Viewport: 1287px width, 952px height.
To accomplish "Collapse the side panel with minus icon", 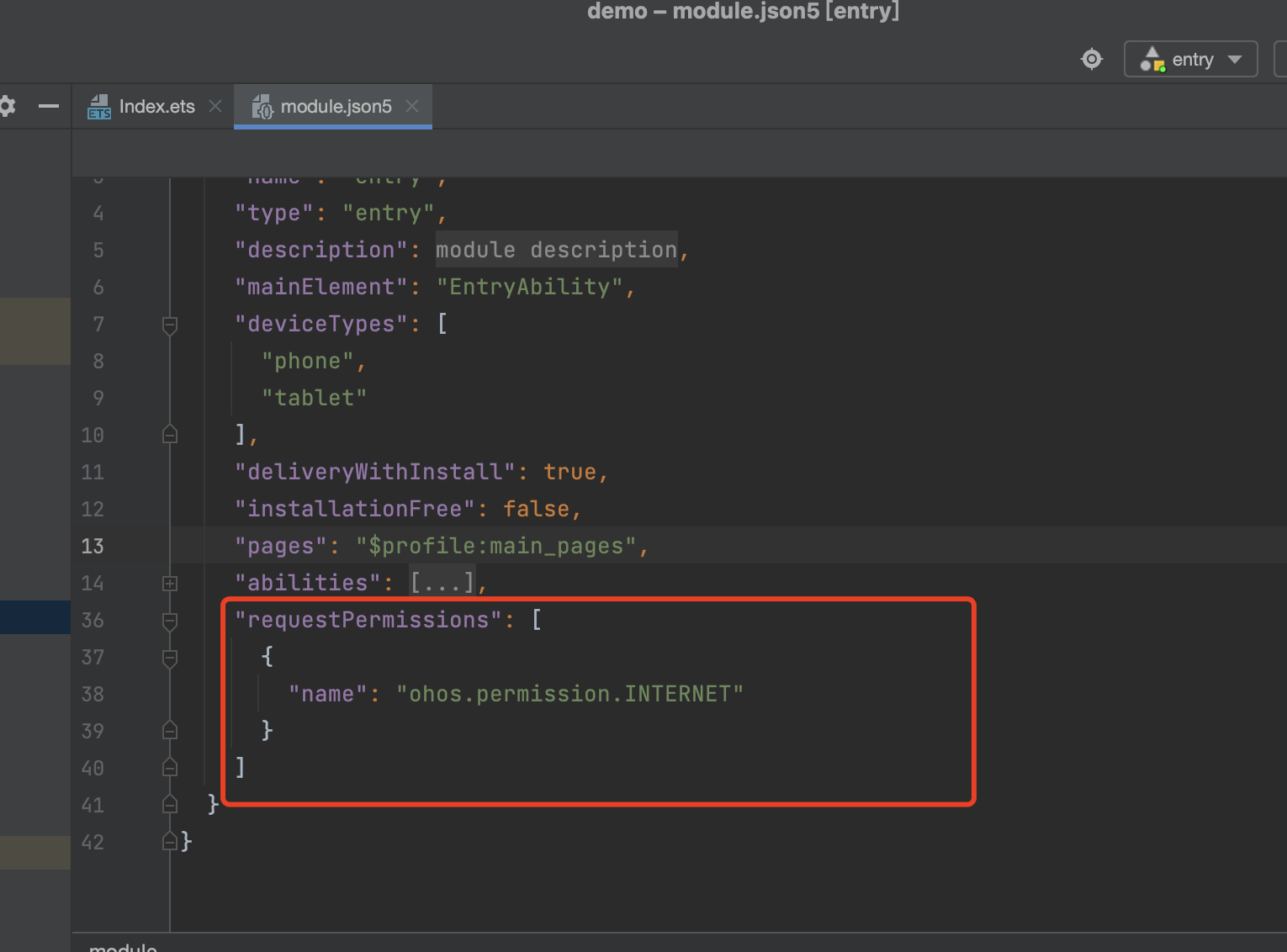I will [x=49, y=106].
